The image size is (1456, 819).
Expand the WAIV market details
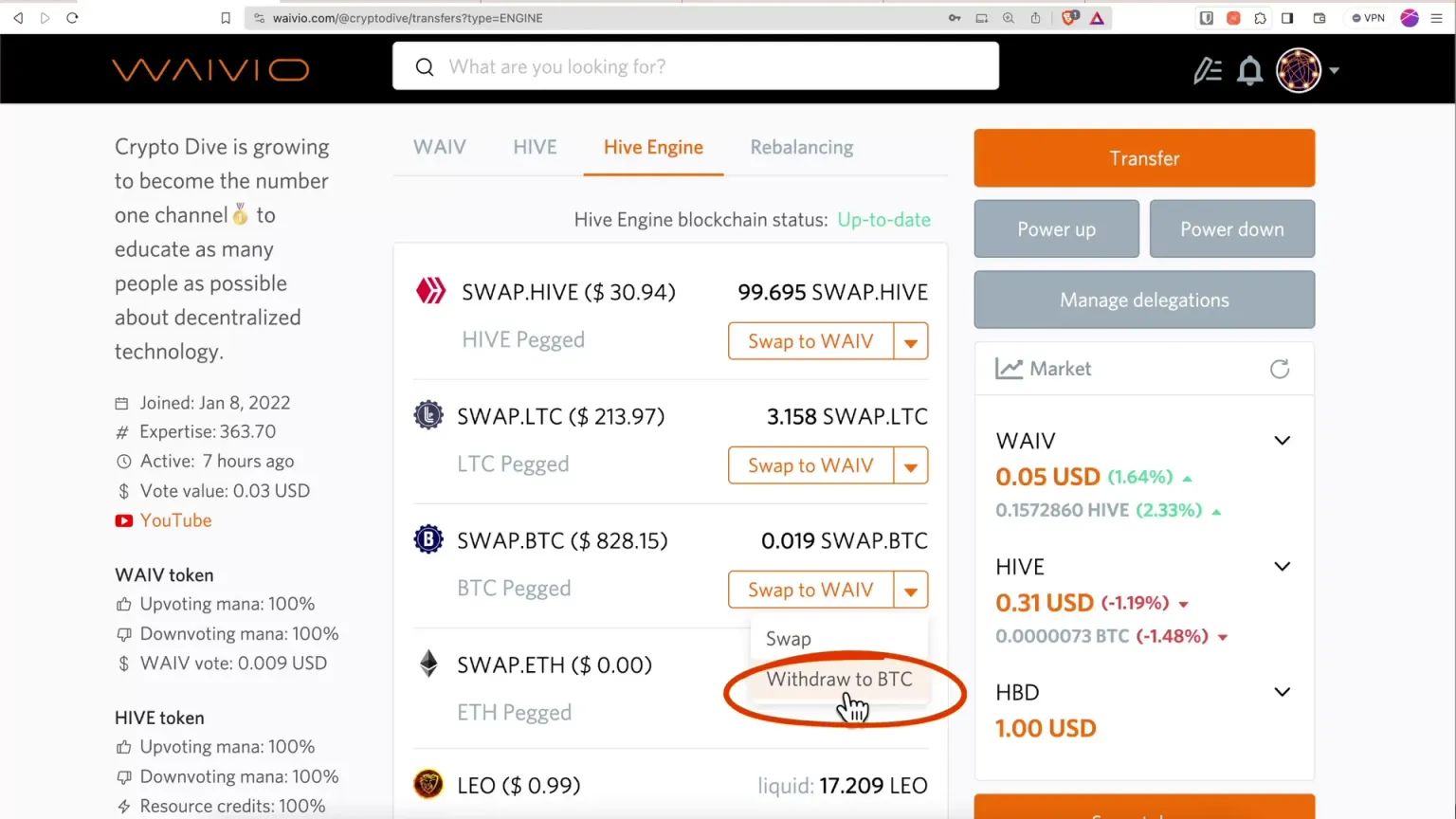[1282, 440]
